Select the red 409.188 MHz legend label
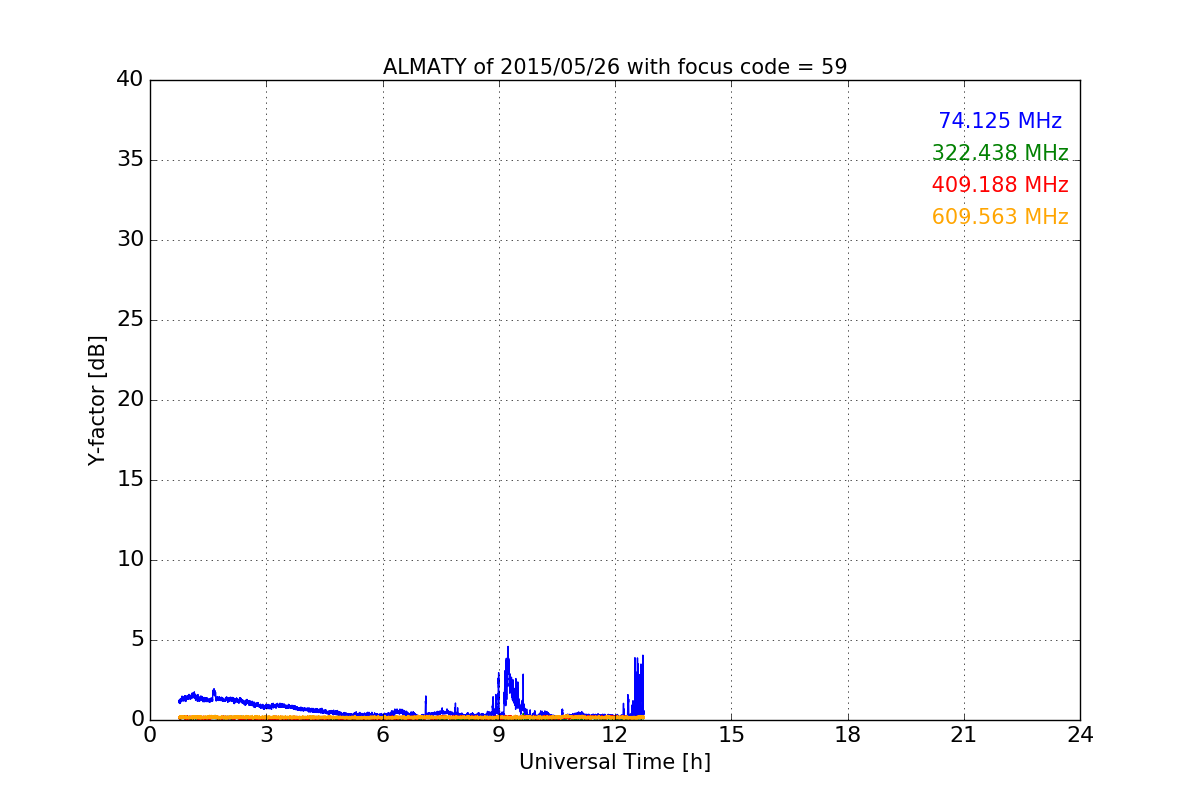 click(1000, 185)
